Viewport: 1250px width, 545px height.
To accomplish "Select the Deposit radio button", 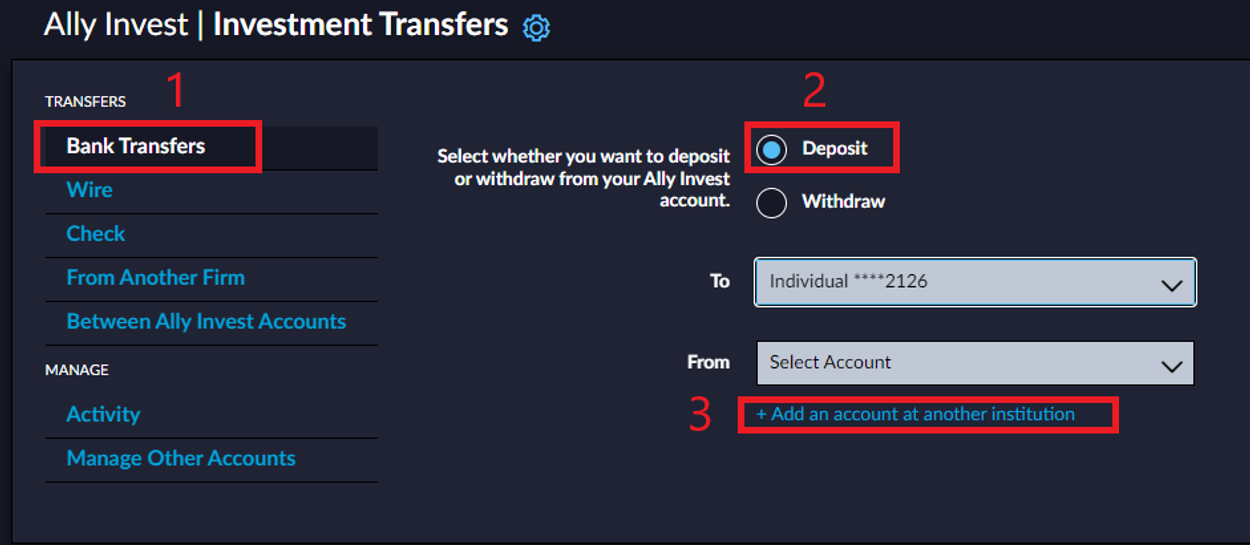I will point(771,150).
